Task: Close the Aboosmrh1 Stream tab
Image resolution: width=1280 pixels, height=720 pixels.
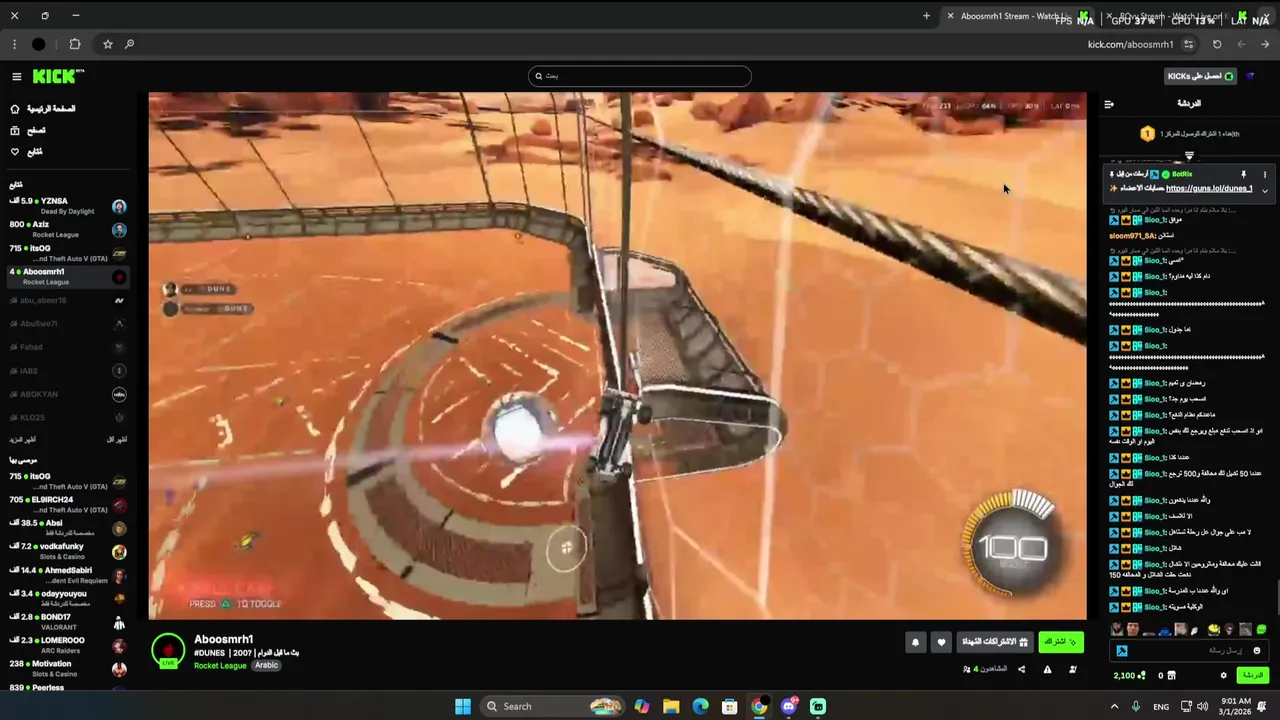Action: pyautogui.click(x=950, y=16)
